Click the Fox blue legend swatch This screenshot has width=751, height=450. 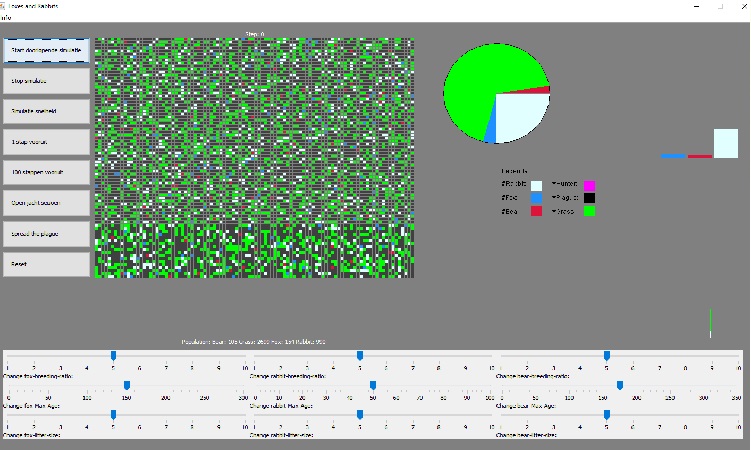pos(537,198)
